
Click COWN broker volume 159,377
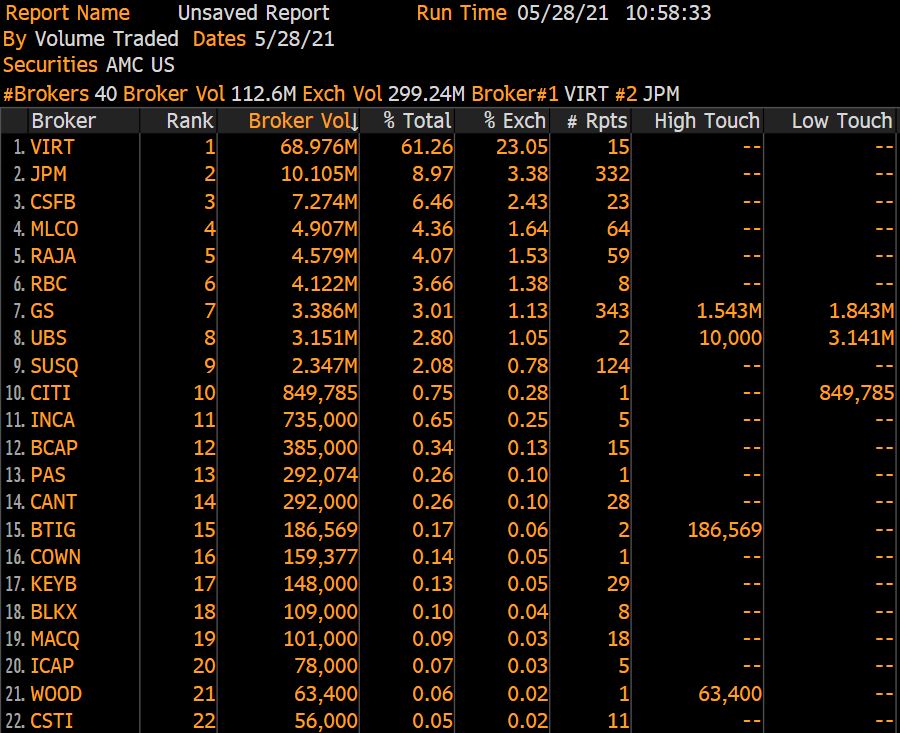320,556
